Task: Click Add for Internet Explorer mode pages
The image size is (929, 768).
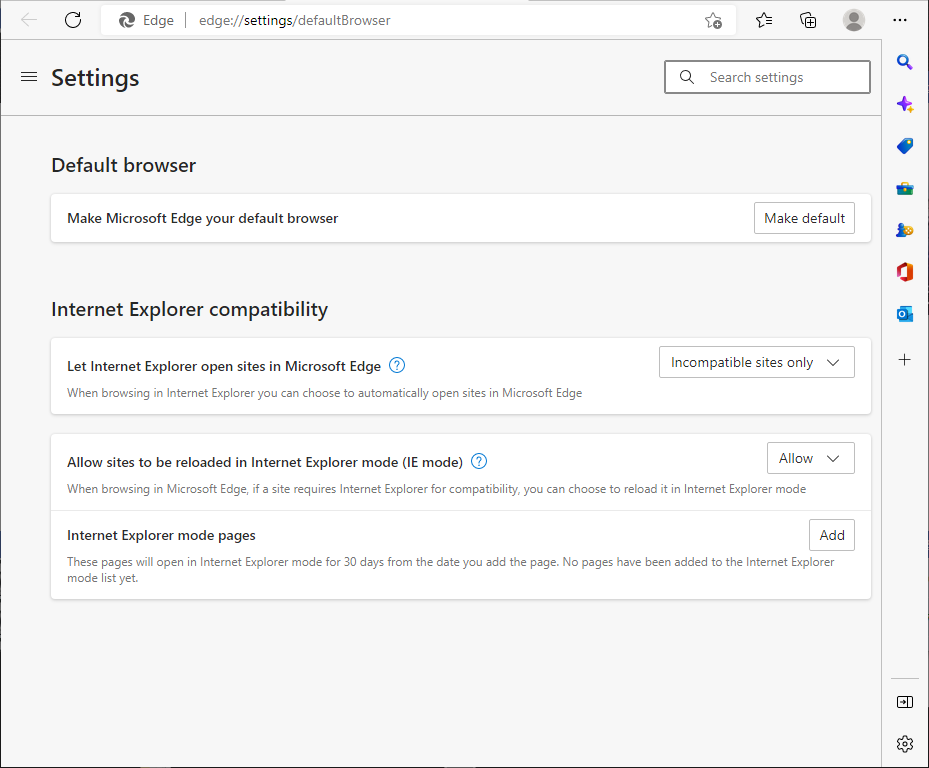Action: point(831,535)
